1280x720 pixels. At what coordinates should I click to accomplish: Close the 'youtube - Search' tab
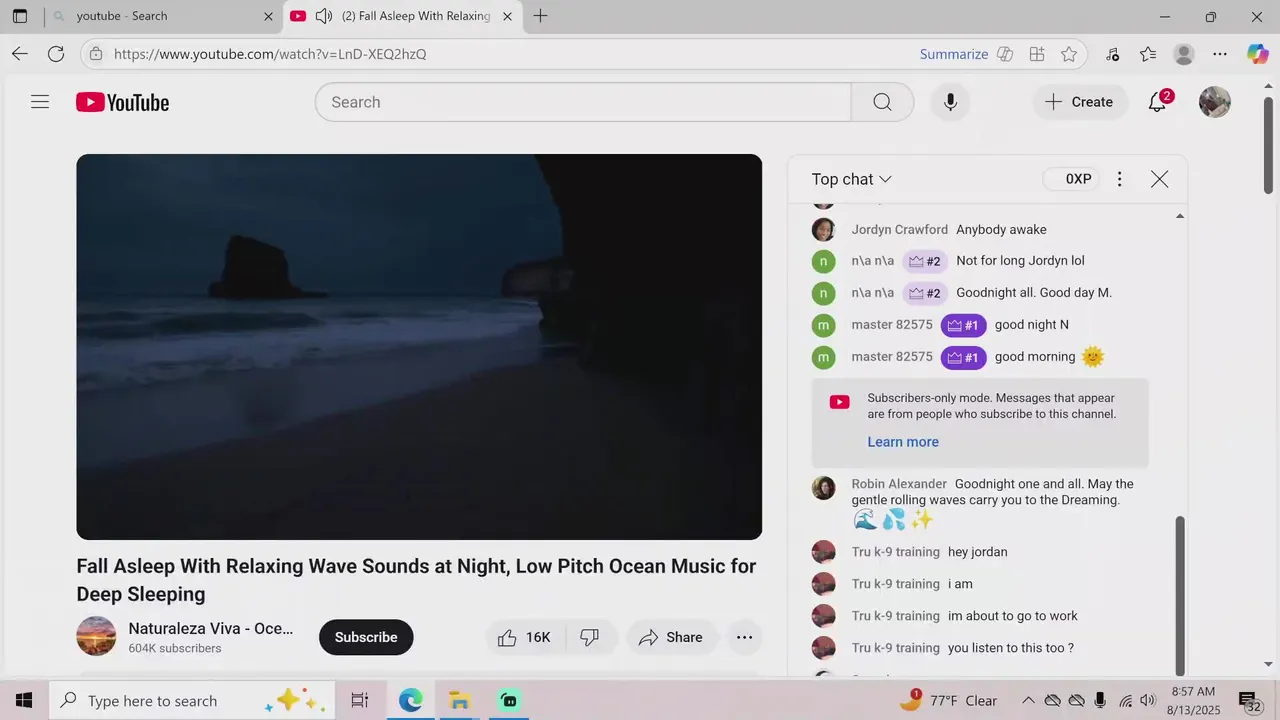click(268, 16)
